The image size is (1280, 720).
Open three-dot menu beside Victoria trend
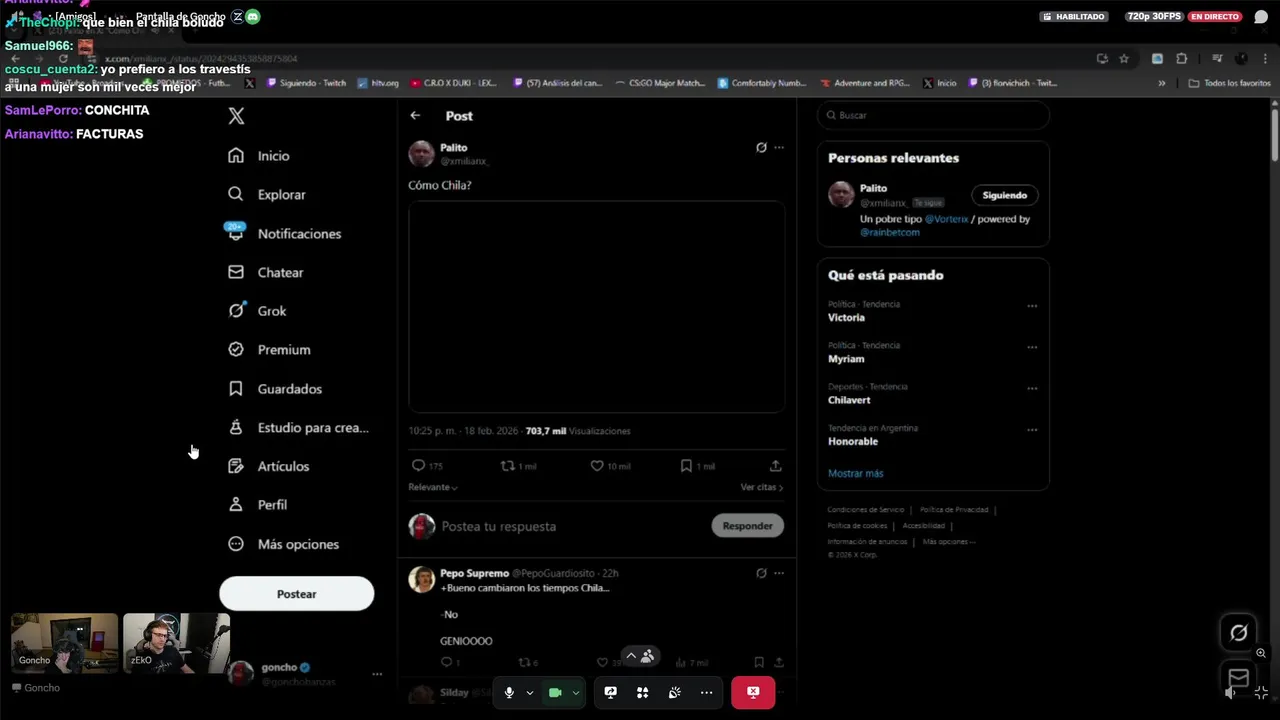1032,306
